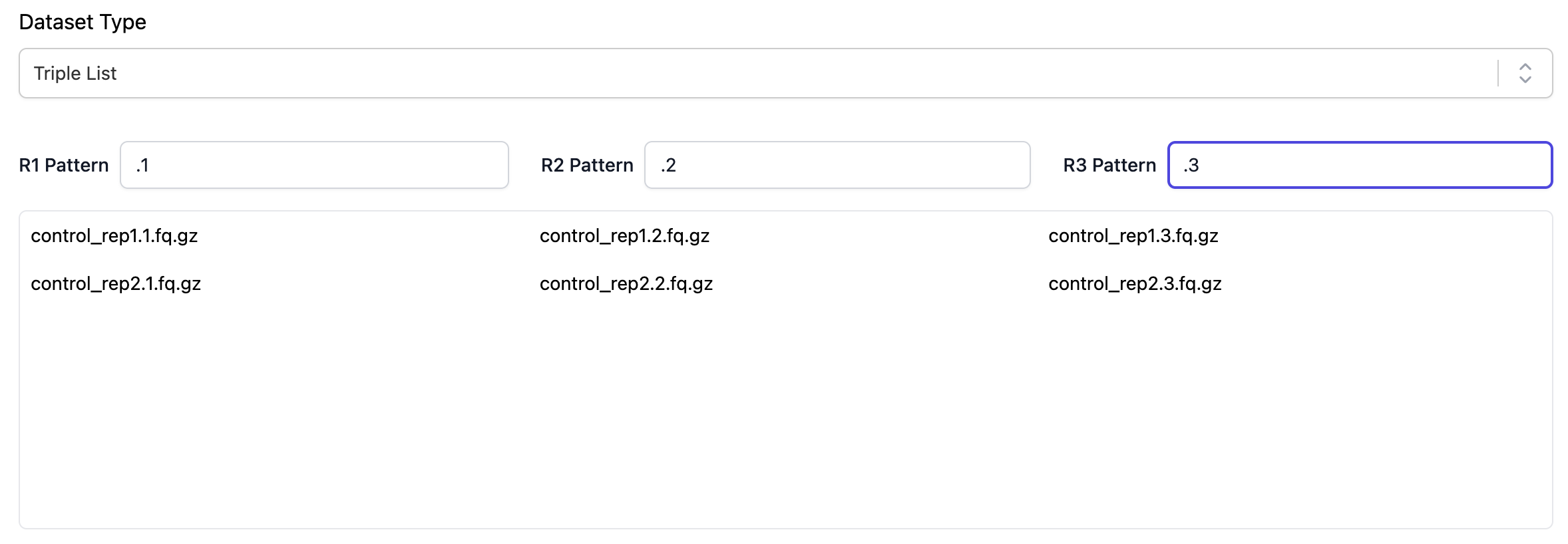Open the Triple List dropdown
1568x544 pixels.
[785, 73]
